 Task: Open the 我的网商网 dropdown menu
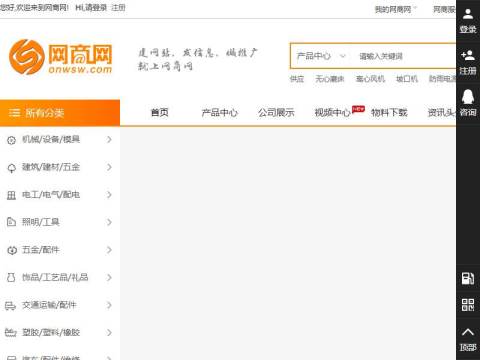396,10
